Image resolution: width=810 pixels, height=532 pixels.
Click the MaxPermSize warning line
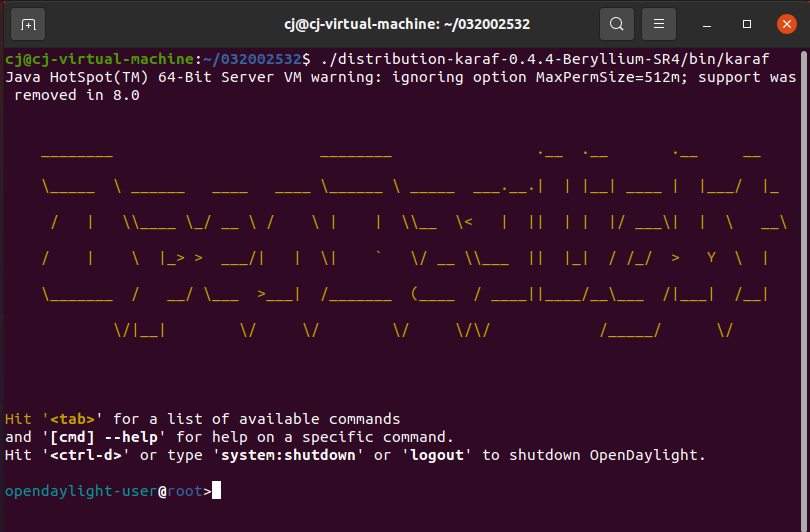click(401, 77)
